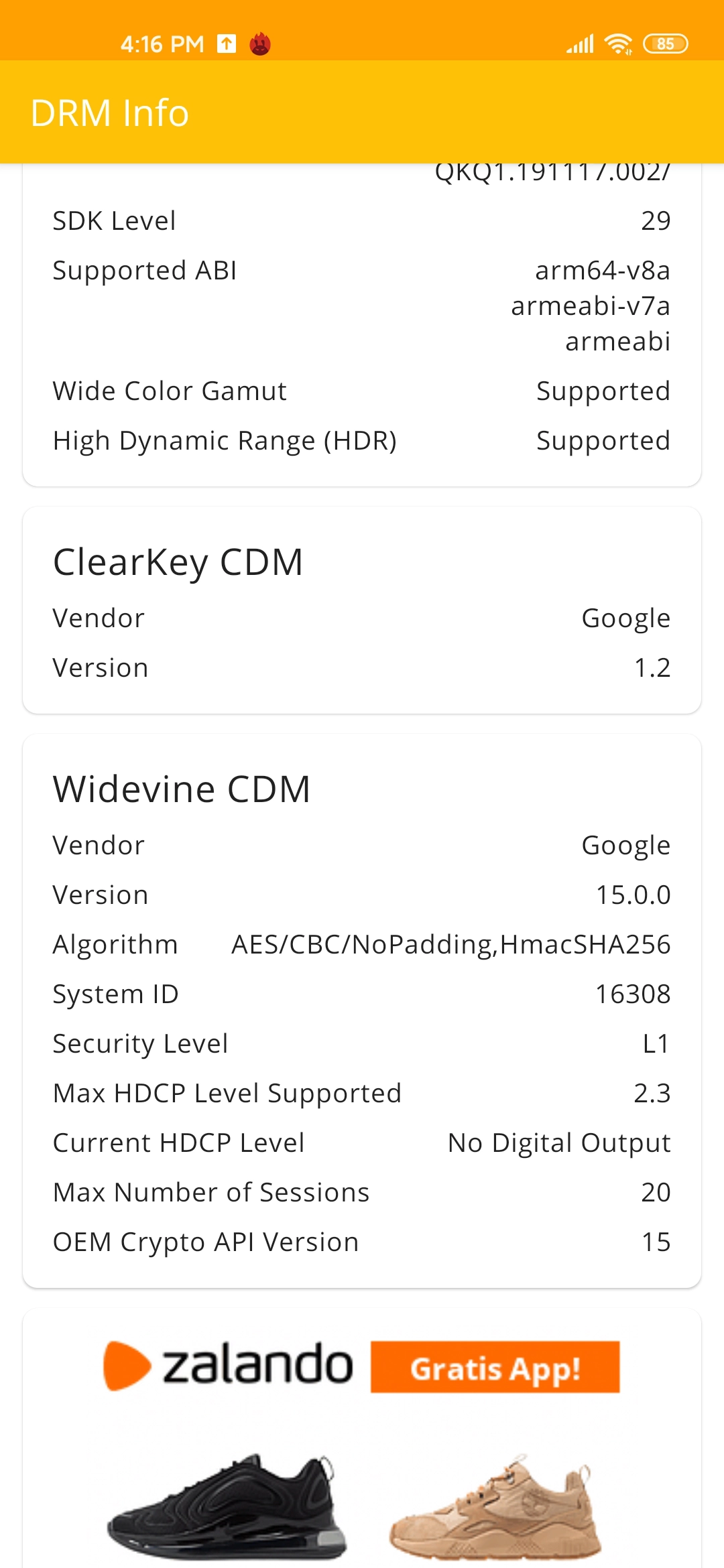Tap the Wide Color Gamut row
This screenshot has width=724, height=1568.
coord(362,391)
